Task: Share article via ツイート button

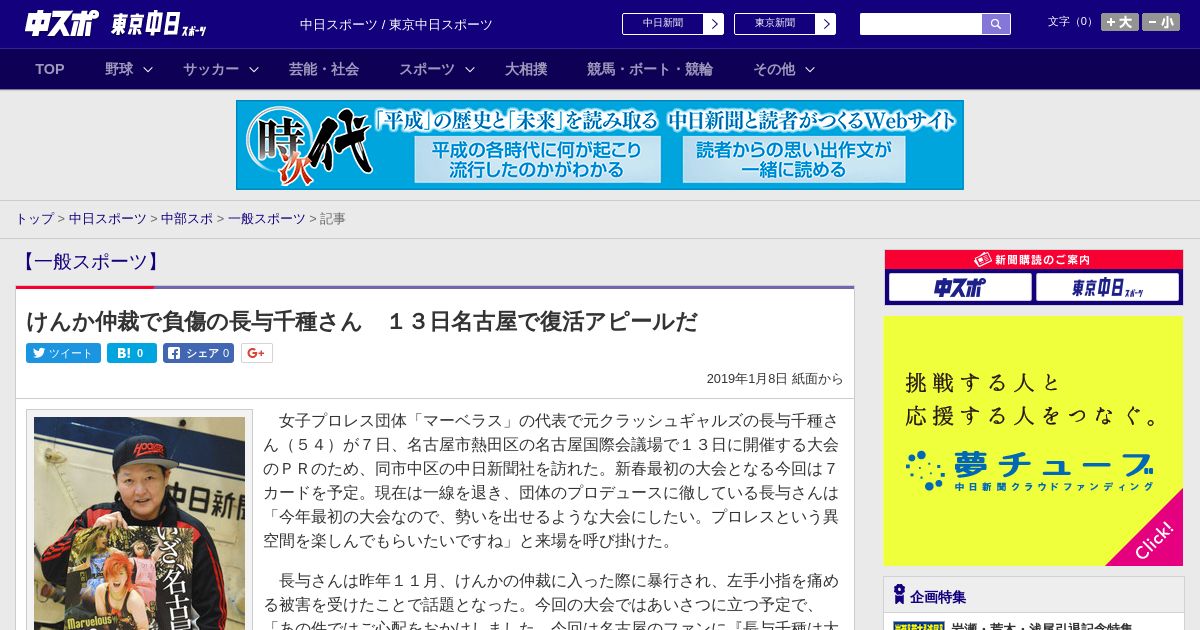Action: tap(63, 353)
